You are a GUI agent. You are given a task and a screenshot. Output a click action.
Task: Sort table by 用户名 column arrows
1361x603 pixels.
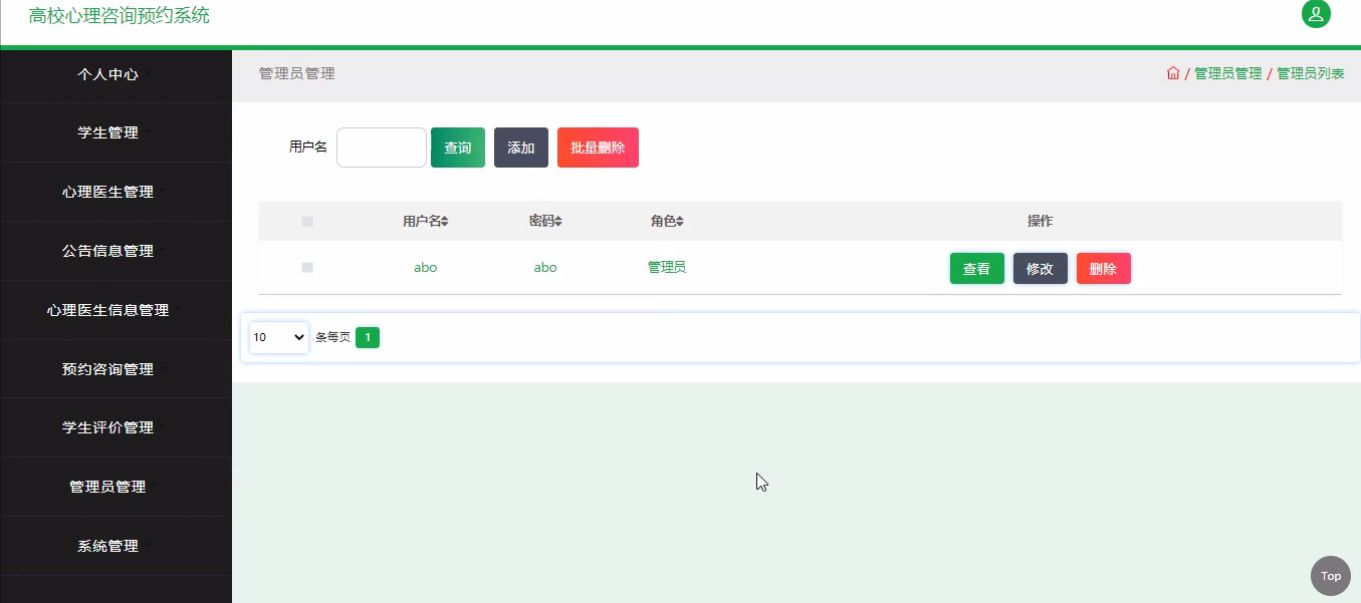point(445,221)
